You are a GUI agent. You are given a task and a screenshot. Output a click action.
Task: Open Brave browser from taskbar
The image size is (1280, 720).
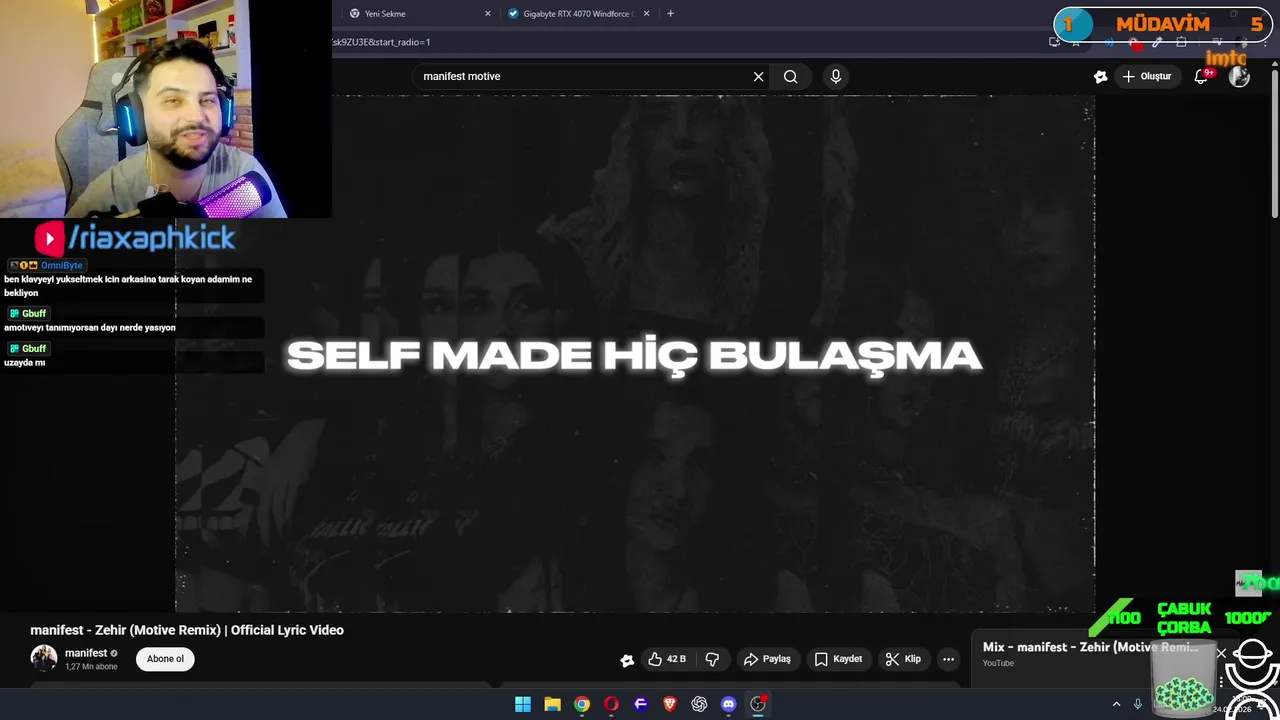[x=670, y=704]
